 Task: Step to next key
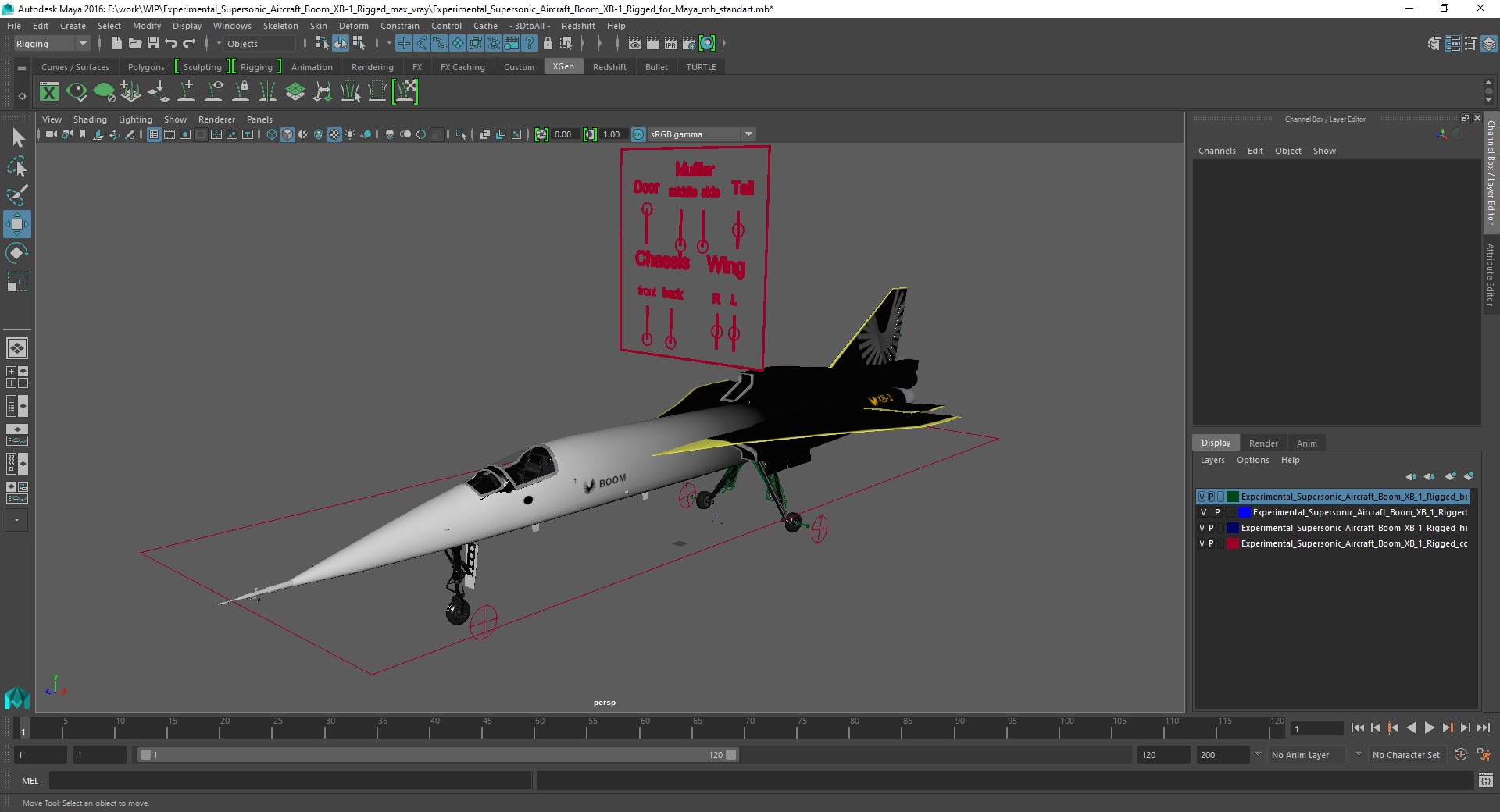pos(1448,728)
